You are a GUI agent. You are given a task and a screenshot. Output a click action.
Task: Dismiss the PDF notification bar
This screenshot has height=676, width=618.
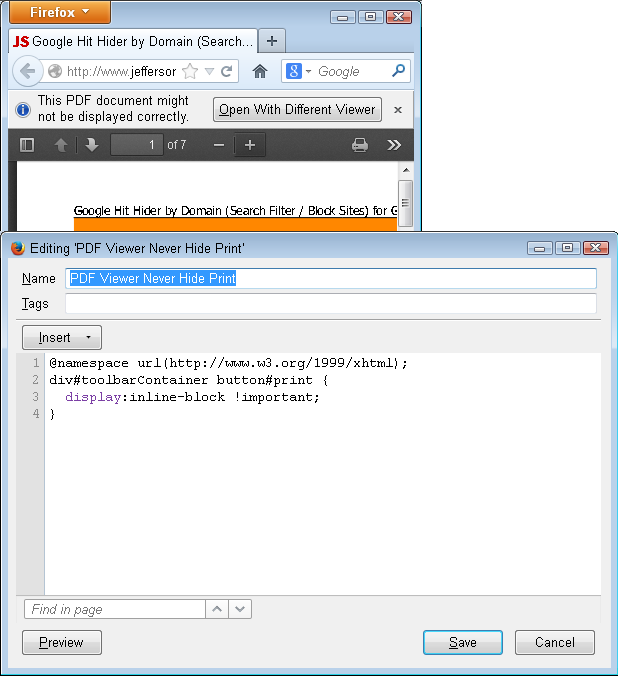[398, 110]
